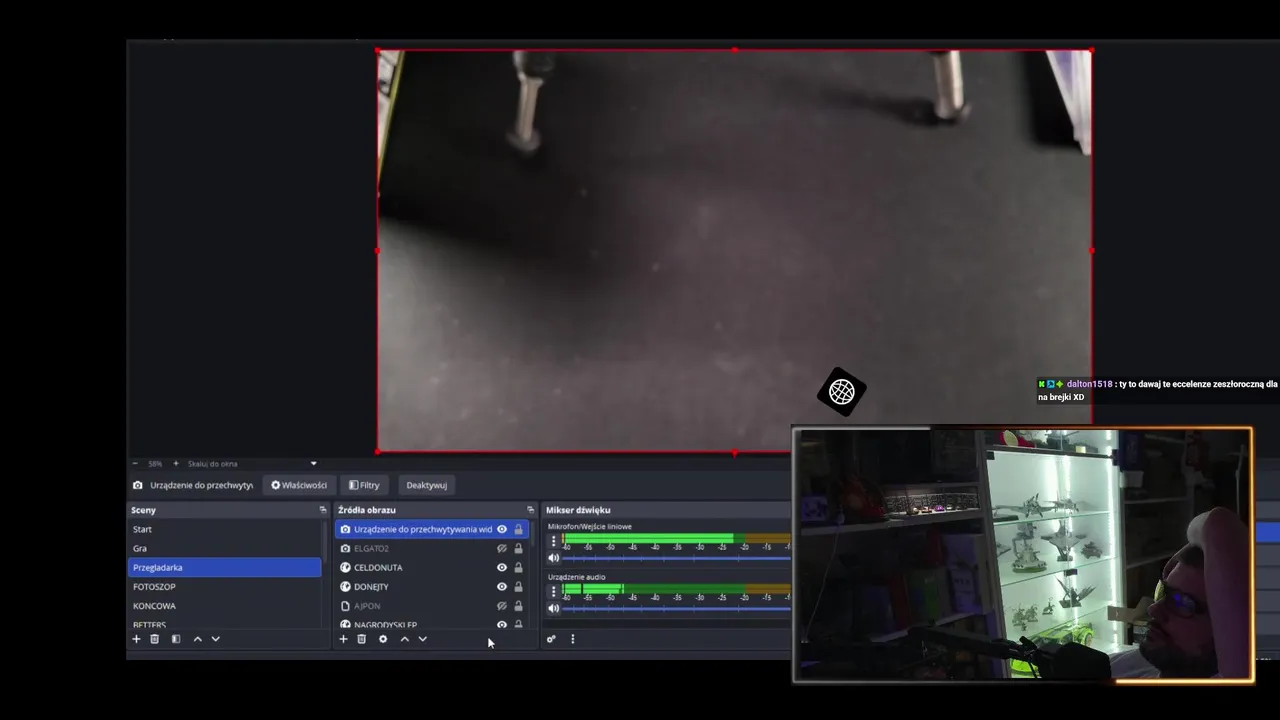
Task: Open scene filters icon in Sceny toolbar
Action: (176, 639)
